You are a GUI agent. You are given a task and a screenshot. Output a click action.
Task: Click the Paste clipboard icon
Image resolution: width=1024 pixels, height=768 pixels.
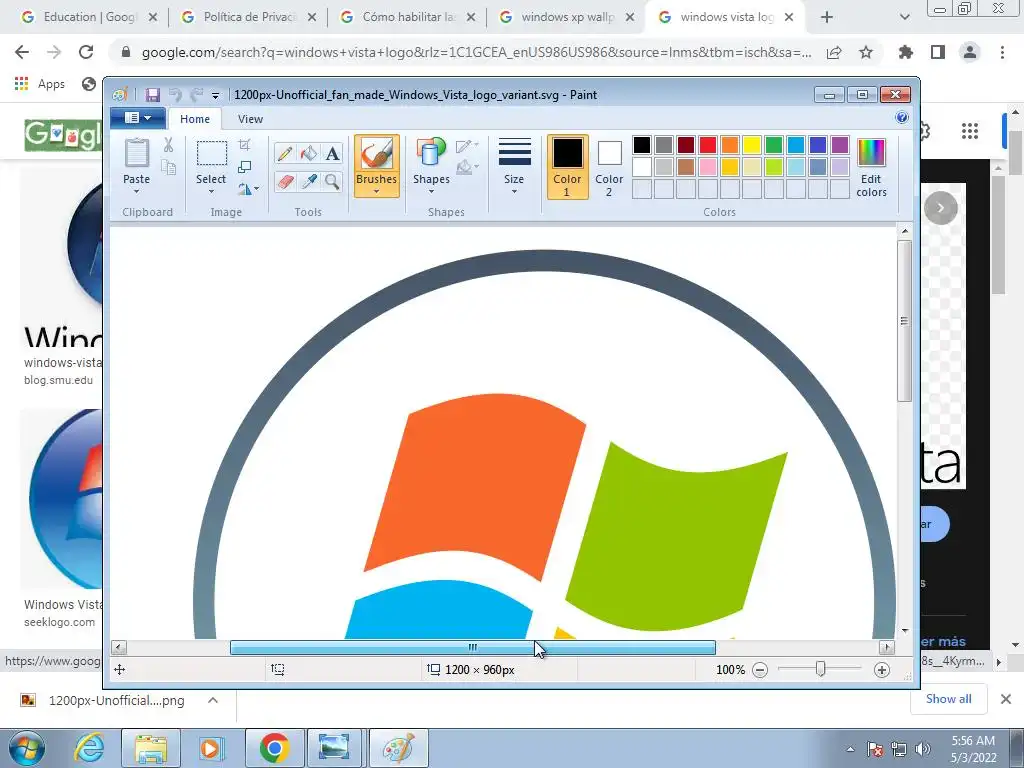pyautogui.click(x=136, y=153)
